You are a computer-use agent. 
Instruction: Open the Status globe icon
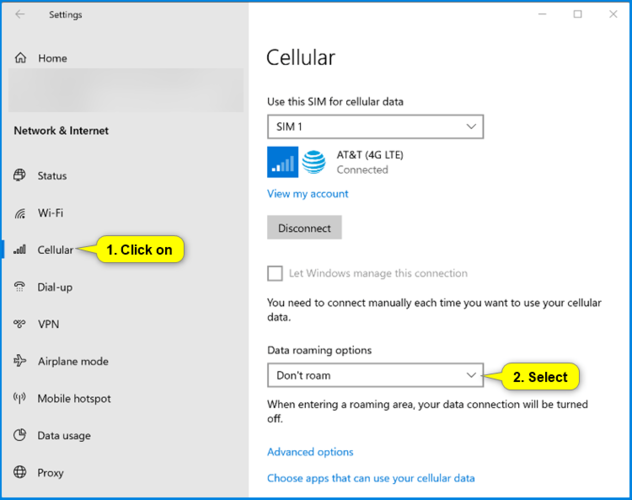pos(20,175)
